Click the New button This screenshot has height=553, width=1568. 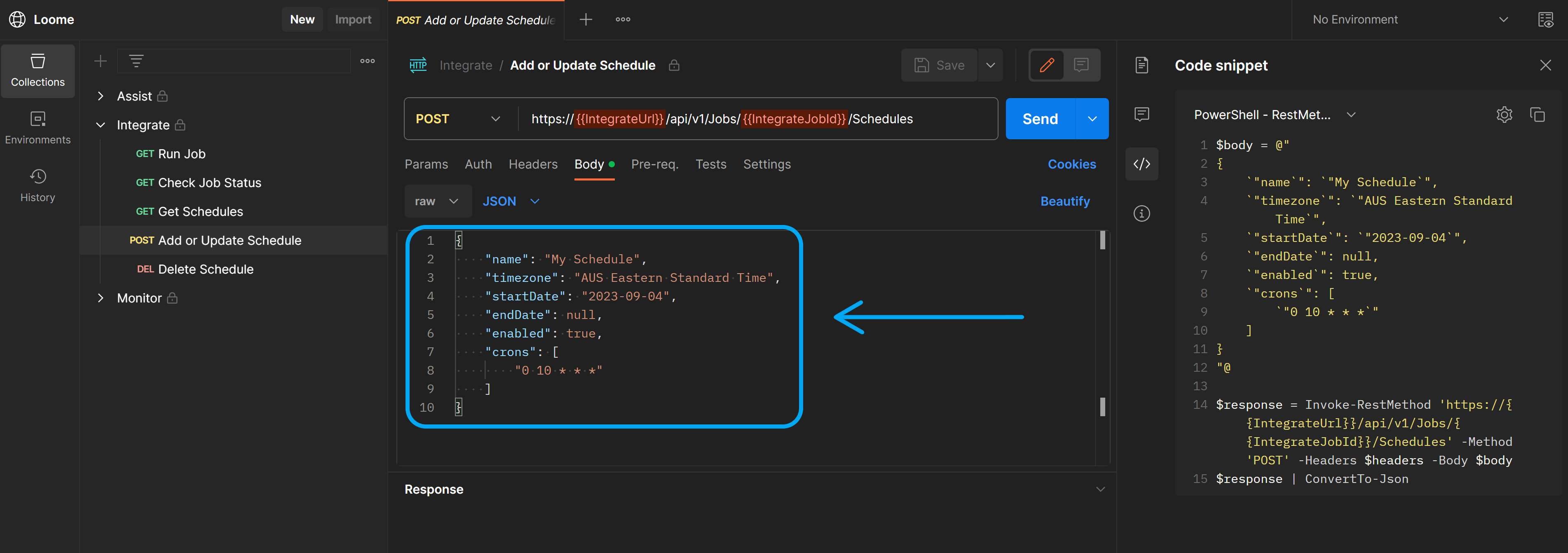(x=302, y=19)
